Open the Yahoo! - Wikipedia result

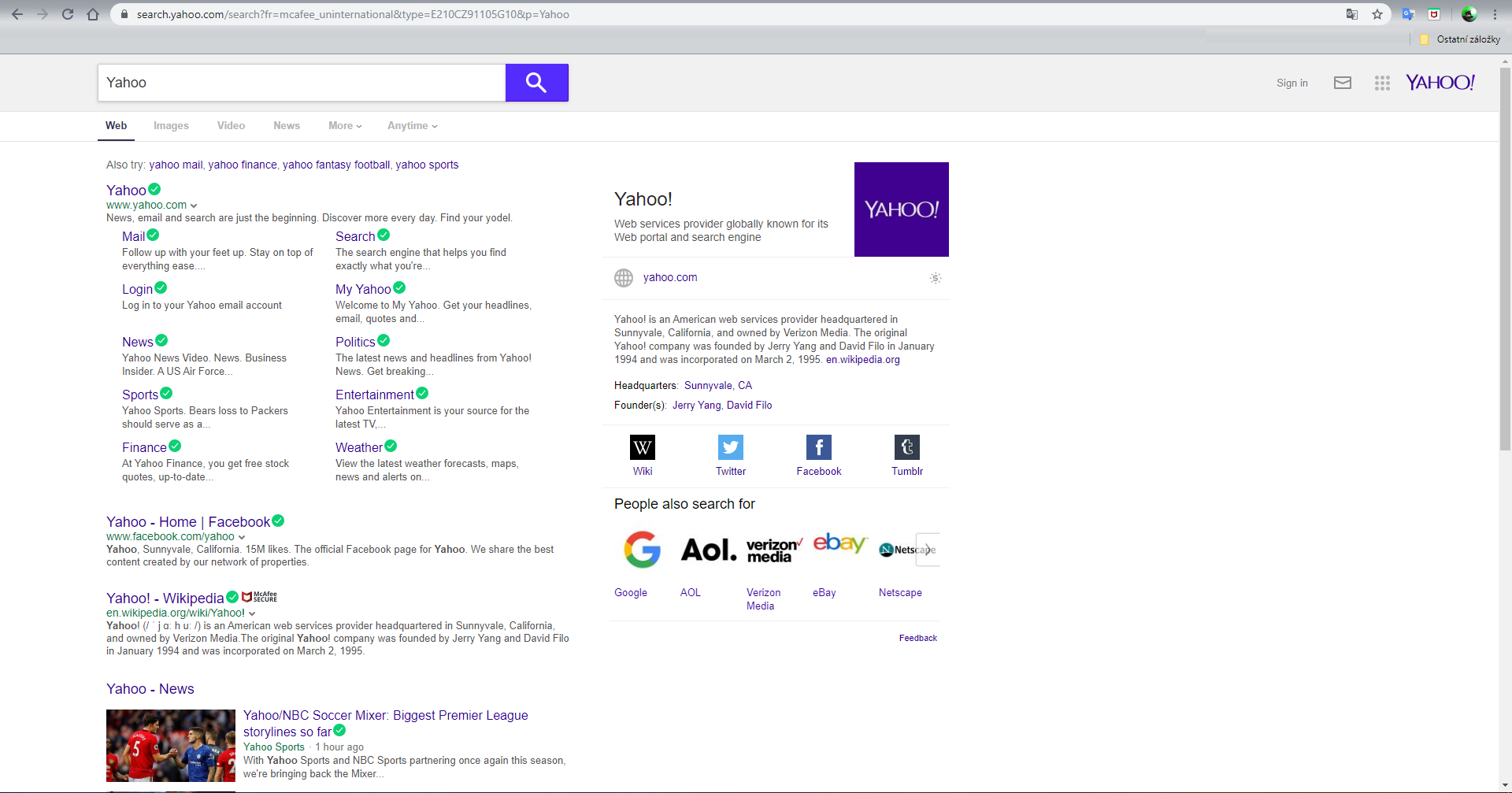click(165, 598)
